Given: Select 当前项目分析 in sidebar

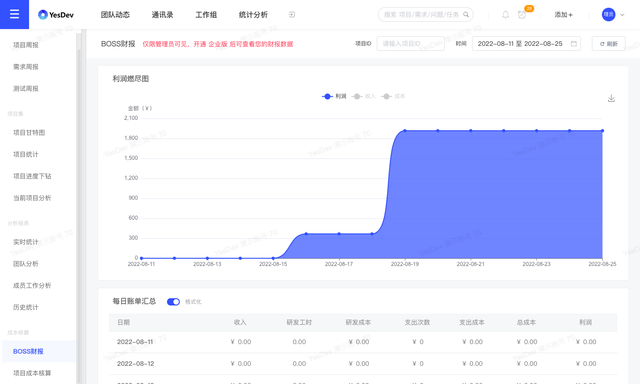Looking at the screenshot, I should 32,198.
